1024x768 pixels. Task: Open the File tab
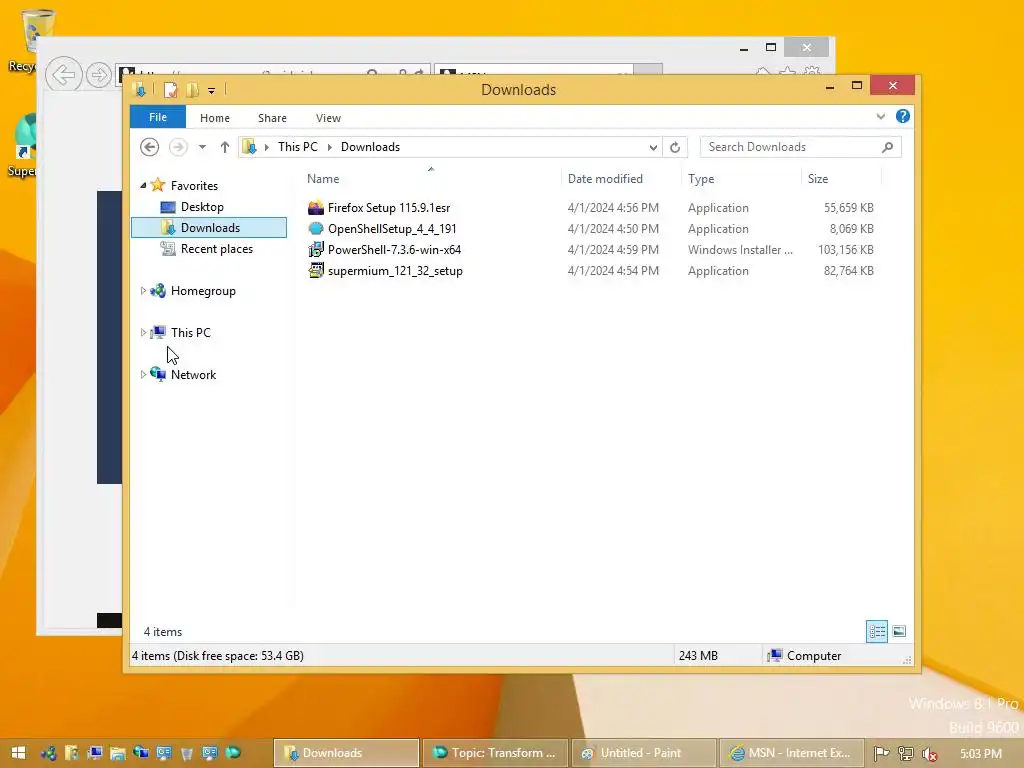(157, 117)
